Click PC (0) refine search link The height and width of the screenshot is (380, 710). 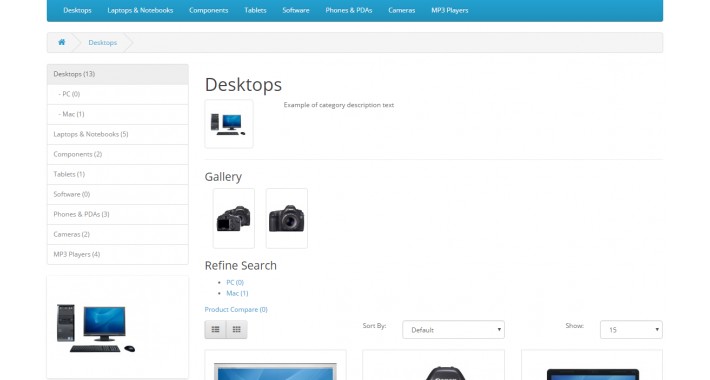(x=235, y=282)
